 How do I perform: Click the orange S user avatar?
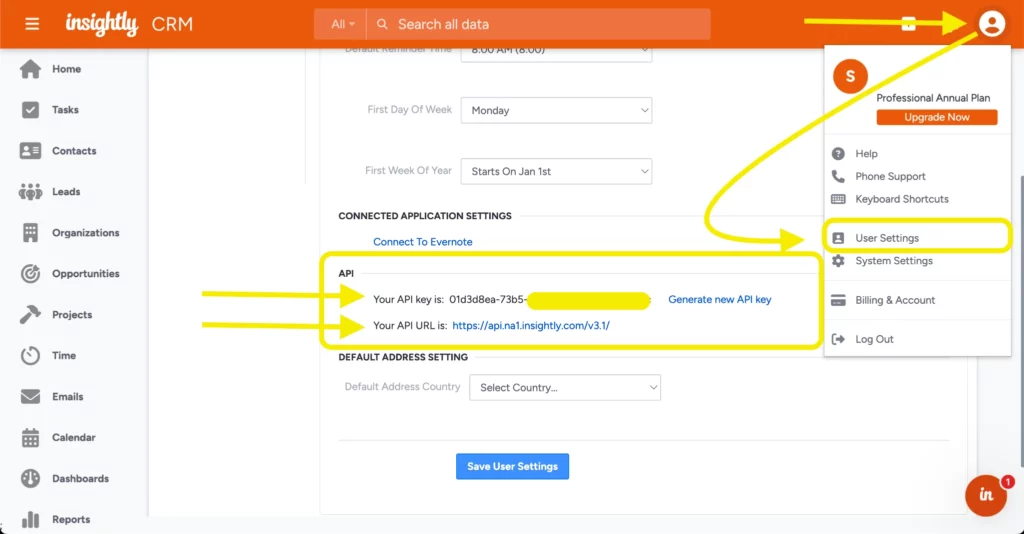pos(850,76)
